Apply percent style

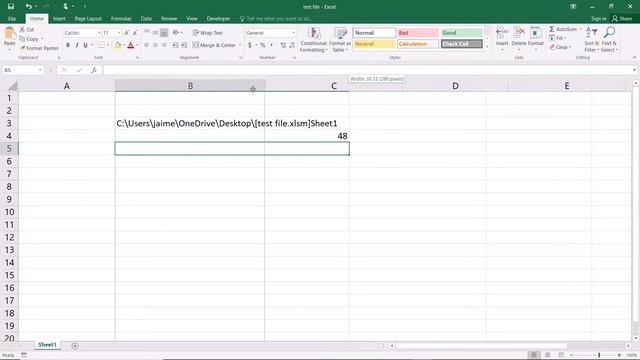click(x=263, y=45)
